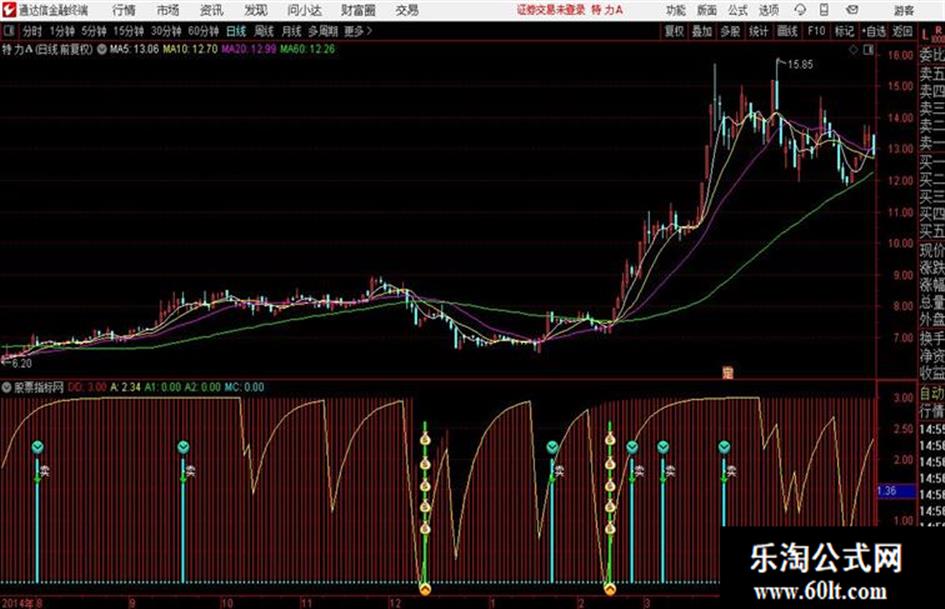Click the 证券交易未登录 status link

point(551,10)
